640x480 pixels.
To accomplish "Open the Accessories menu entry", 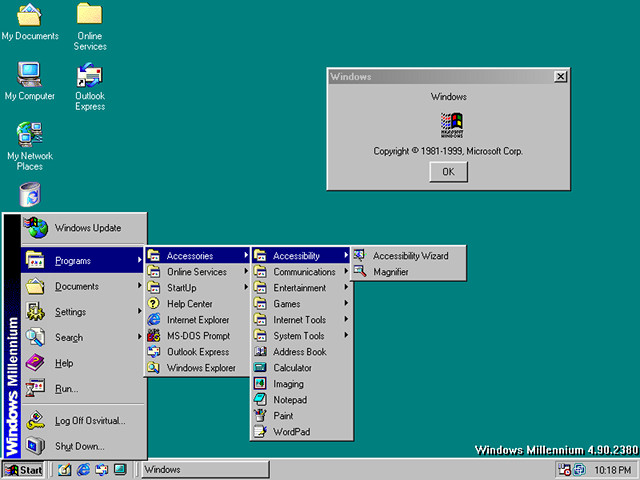I will [198, 256].
